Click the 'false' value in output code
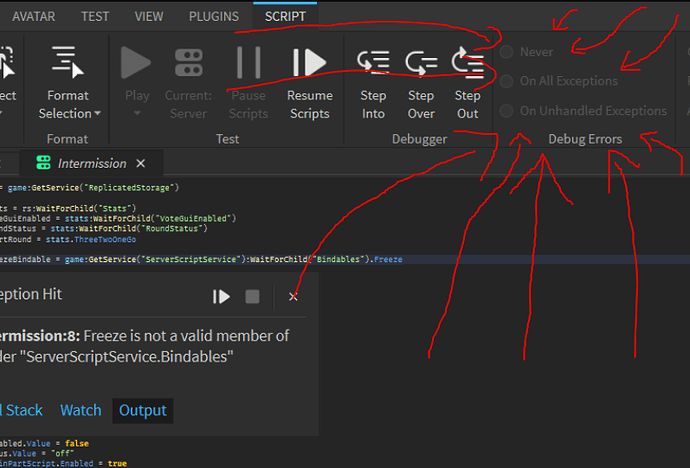The width and height of the screenshot is (690, 468). 77,443
